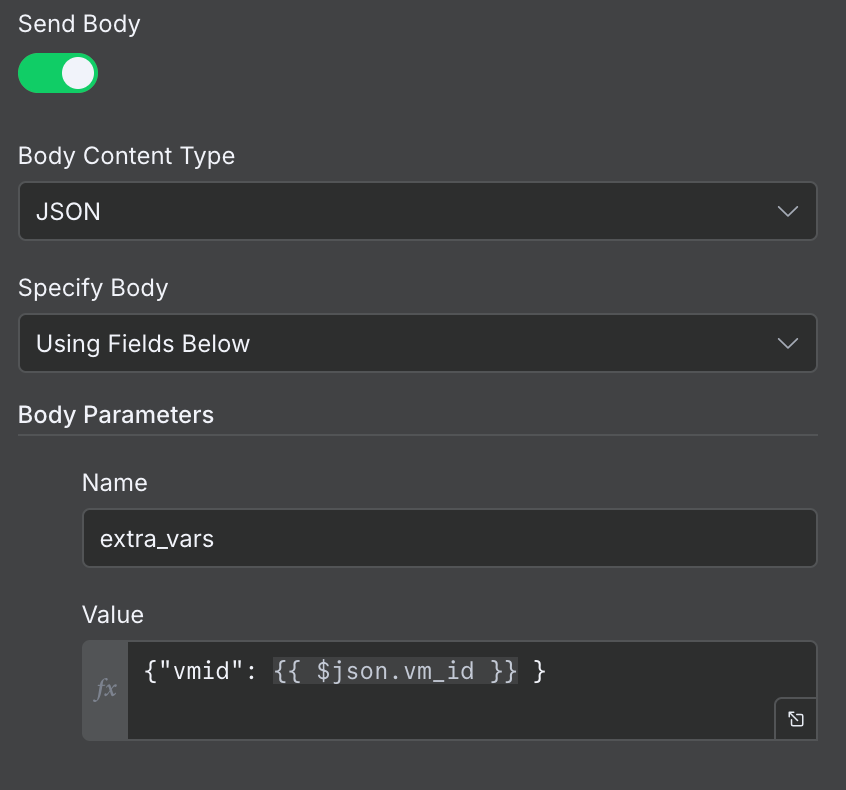Click the Body Parameters section heading
The height and width of the screenshot is (790, 846).
[116, 415]
